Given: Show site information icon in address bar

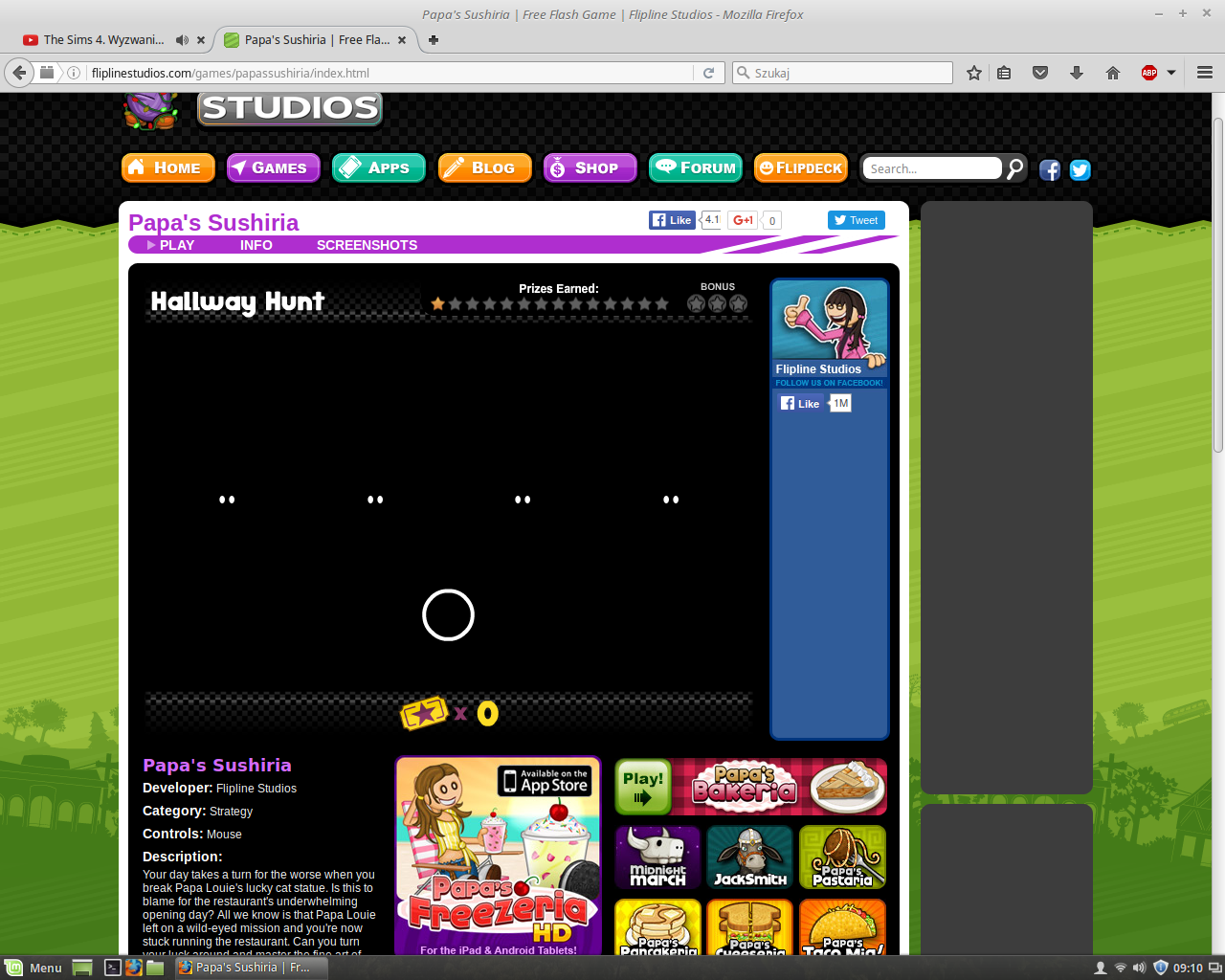Looking at the screenshot, I should pos(74,73).
